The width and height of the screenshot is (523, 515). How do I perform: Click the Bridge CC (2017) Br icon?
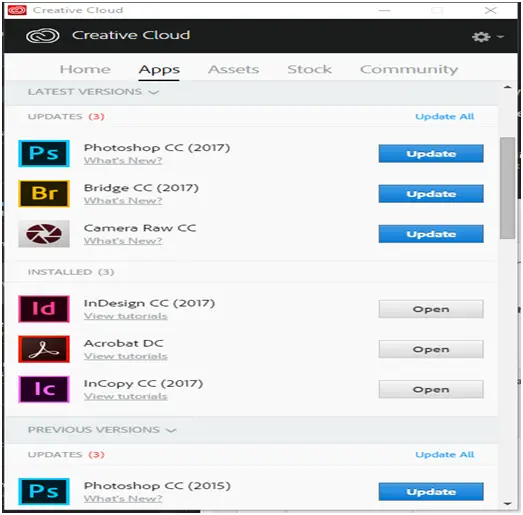point(44,193)
